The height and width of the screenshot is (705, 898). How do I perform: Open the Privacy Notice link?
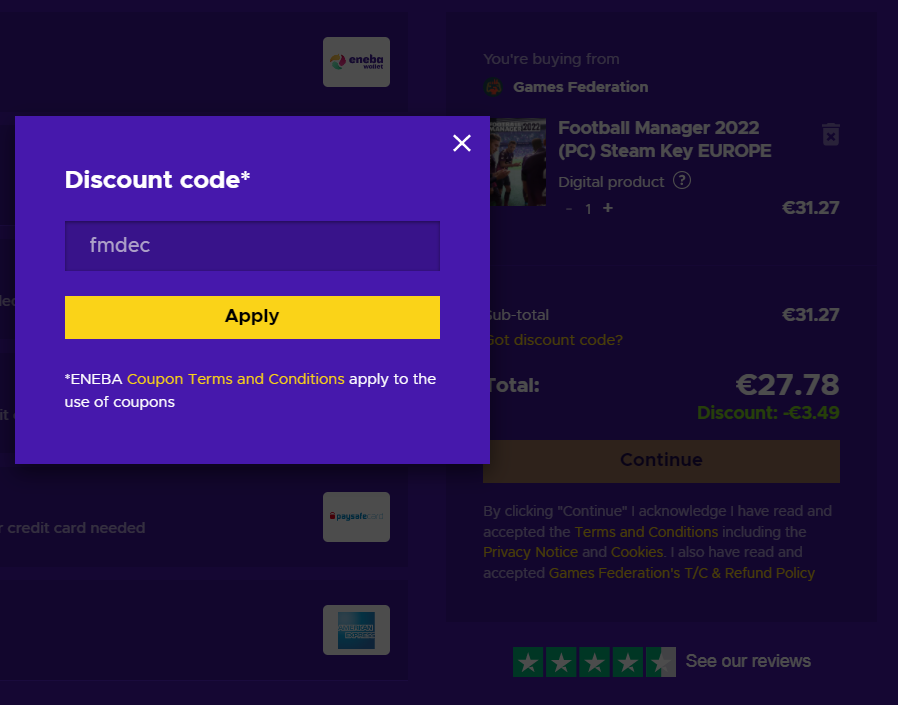(530, 552)
